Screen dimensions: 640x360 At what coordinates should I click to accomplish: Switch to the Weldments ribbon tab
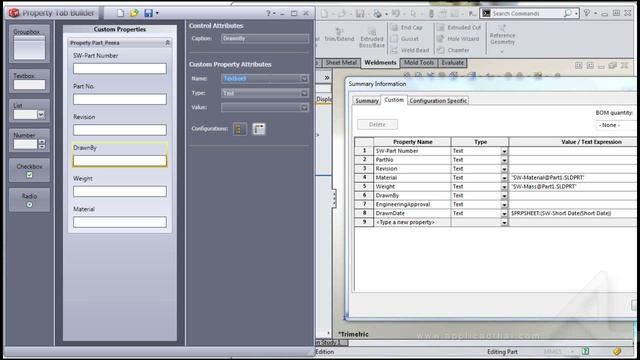pos(380,63)
